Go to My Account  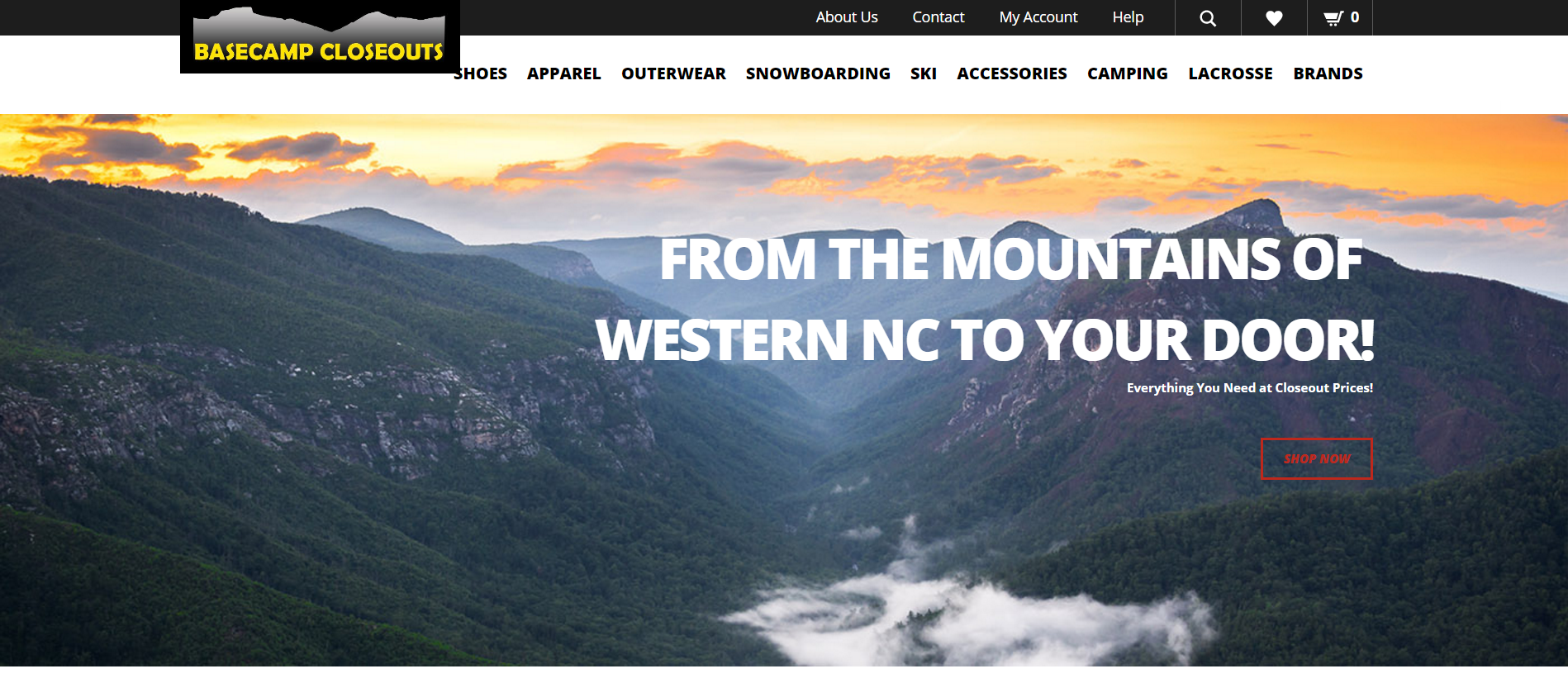[x=1038, y=17]
